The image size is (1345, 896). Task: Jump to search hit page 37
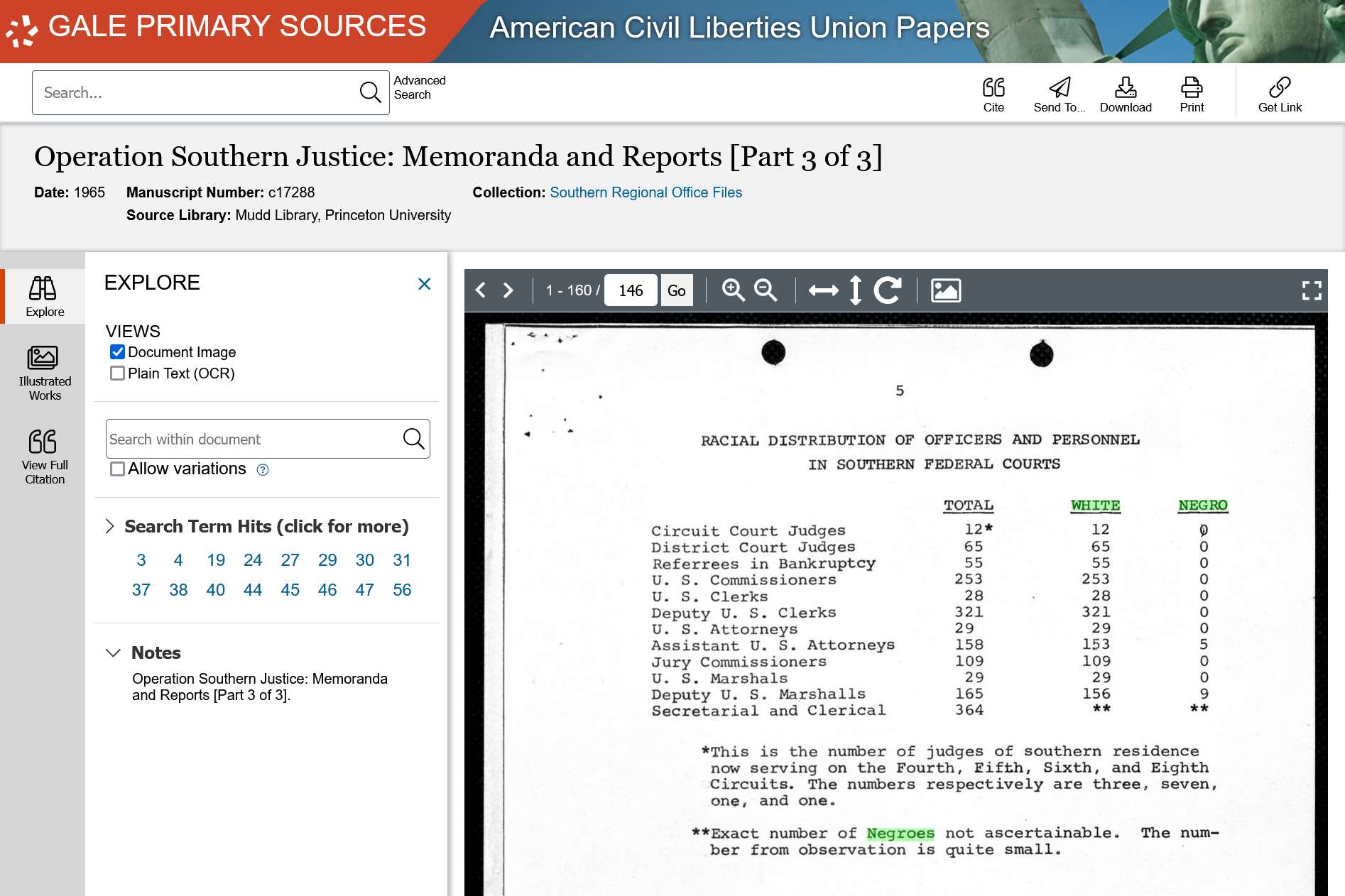coord(141,590)
